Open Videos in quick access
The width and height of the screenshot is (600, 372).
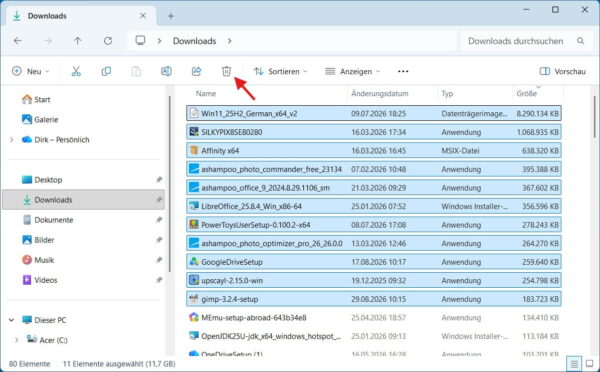pos(39,280)
